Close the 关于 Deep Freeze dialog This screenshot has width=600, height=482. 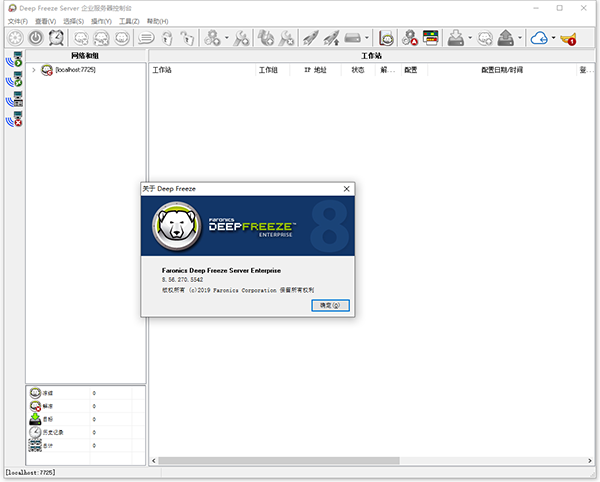click(x=346, y=189)
